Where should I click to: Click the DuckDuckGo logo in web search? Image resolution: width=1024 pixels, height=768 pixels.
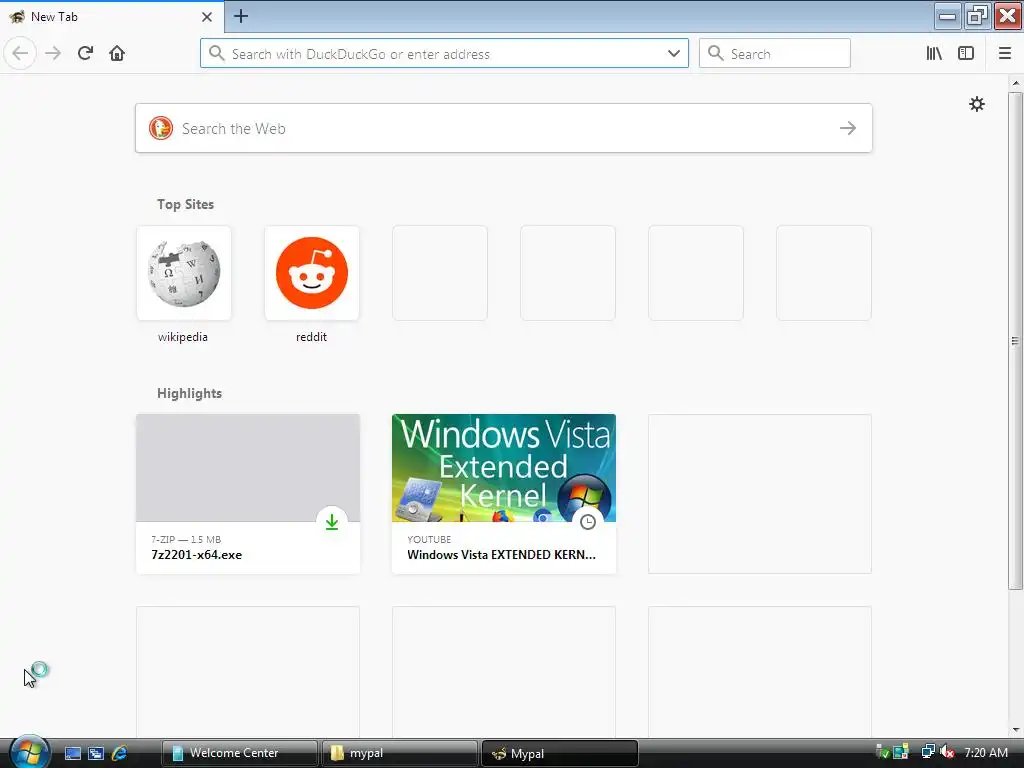[161, 128]
